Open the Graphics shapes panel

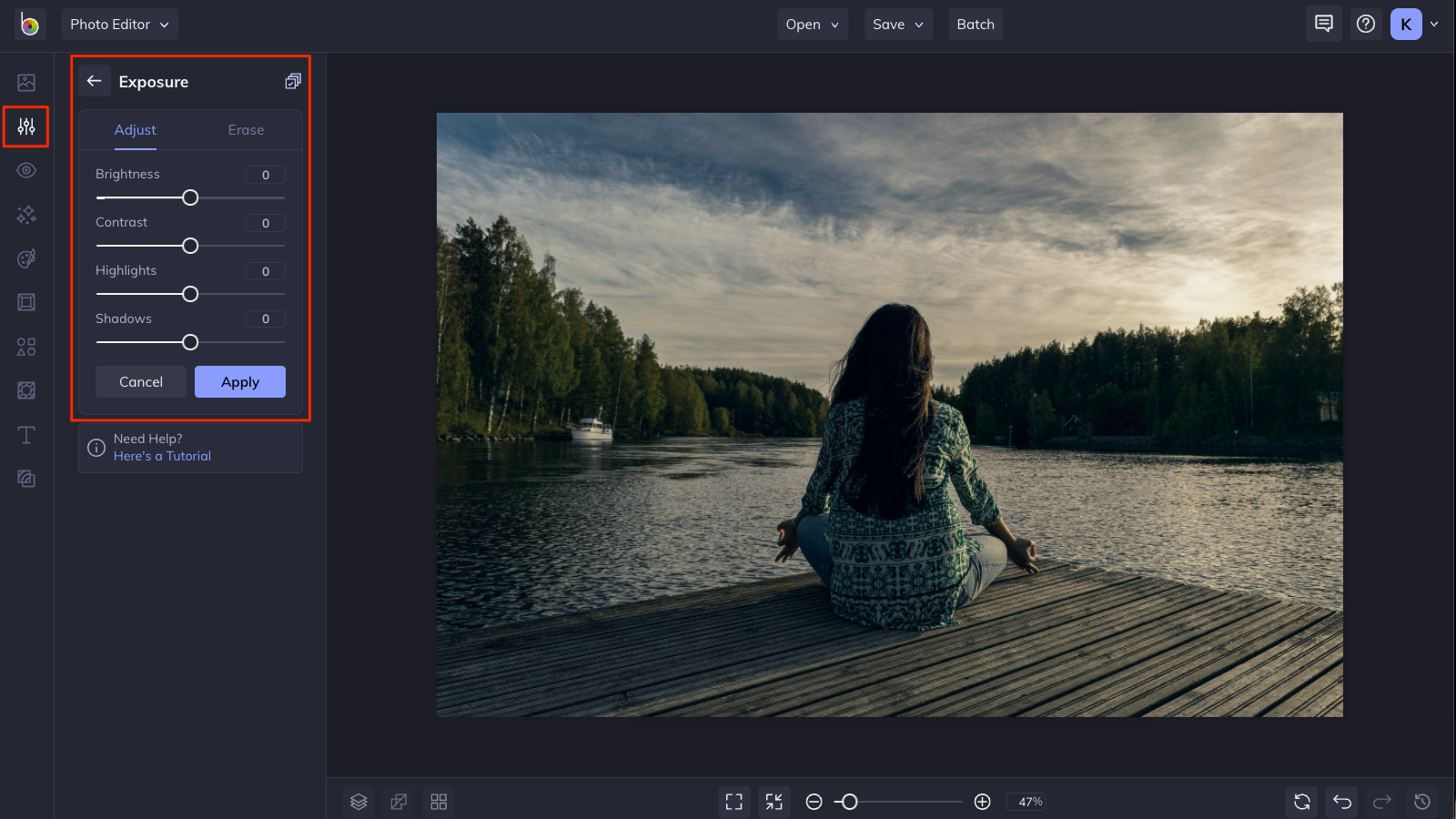pos(25,346)
